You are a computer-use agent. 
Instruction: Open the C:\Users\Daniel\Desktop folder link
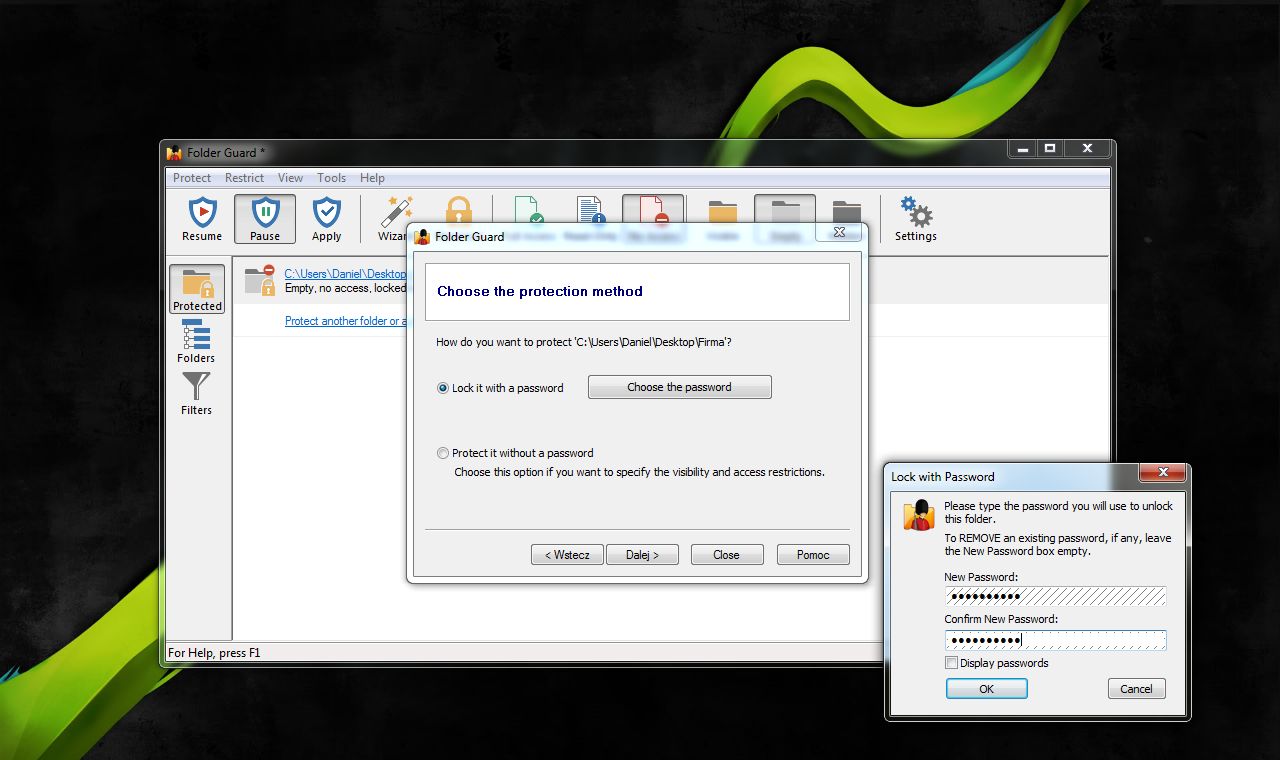[x=345, y=274]
